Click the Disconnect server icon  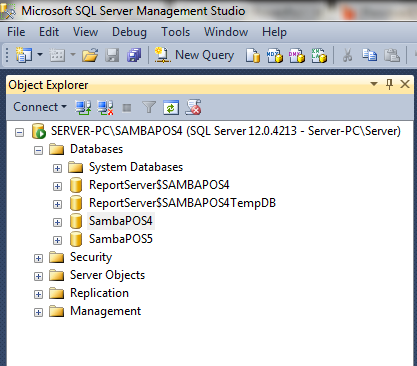pyautogui.click(x=105, y=107)
